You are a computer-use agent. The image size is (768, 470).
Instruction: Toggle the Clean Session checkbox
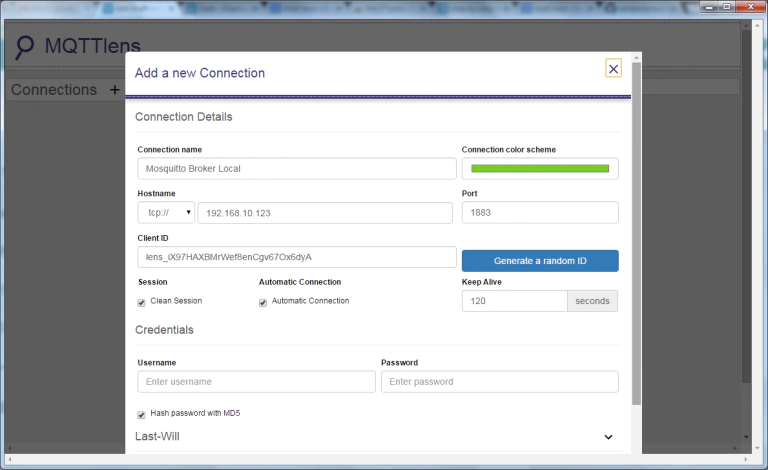tap(142, 303)
